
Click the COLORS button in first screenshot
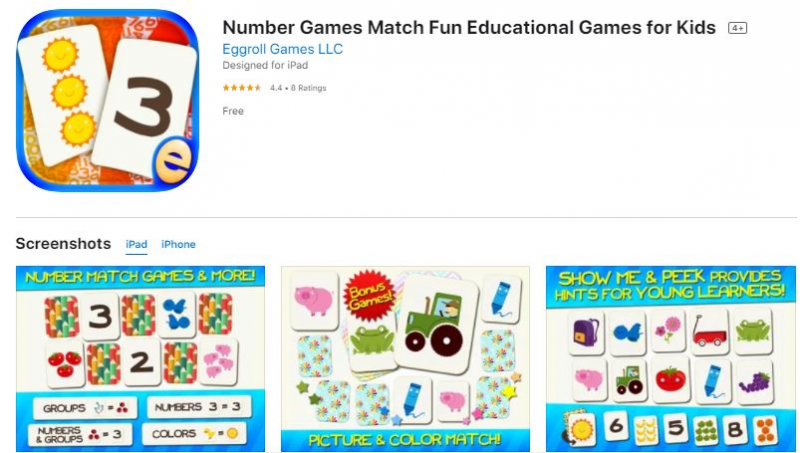pyautogui.click(x=194, y=434)
